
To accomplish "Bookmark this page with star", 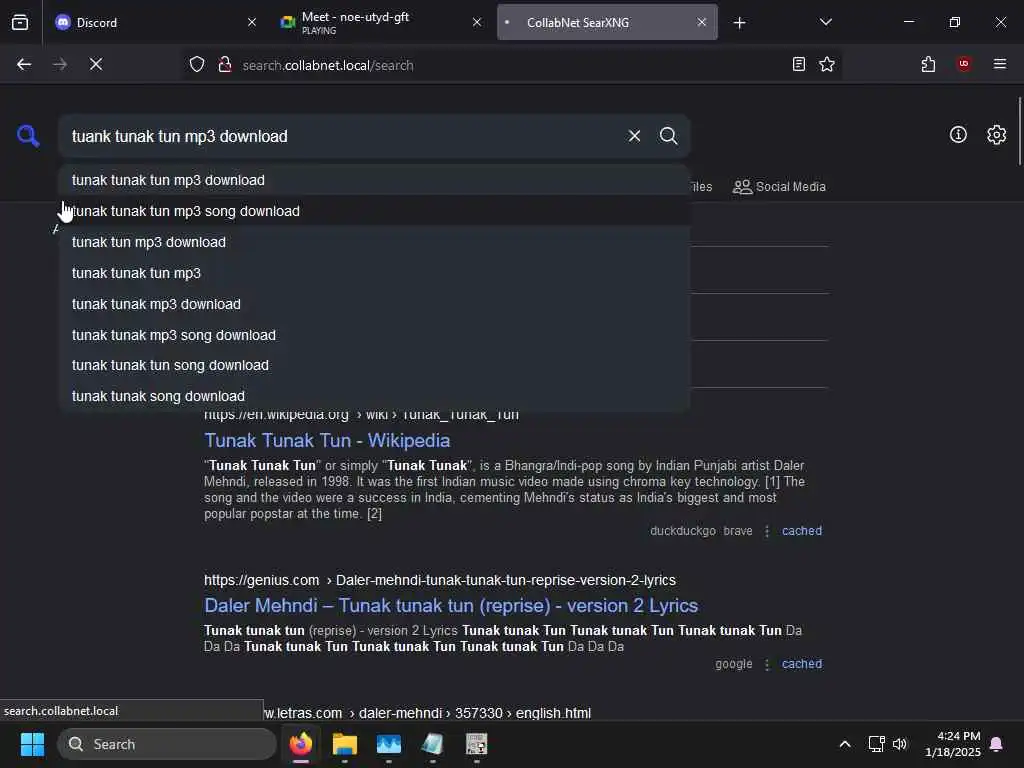I will point(827,64).
